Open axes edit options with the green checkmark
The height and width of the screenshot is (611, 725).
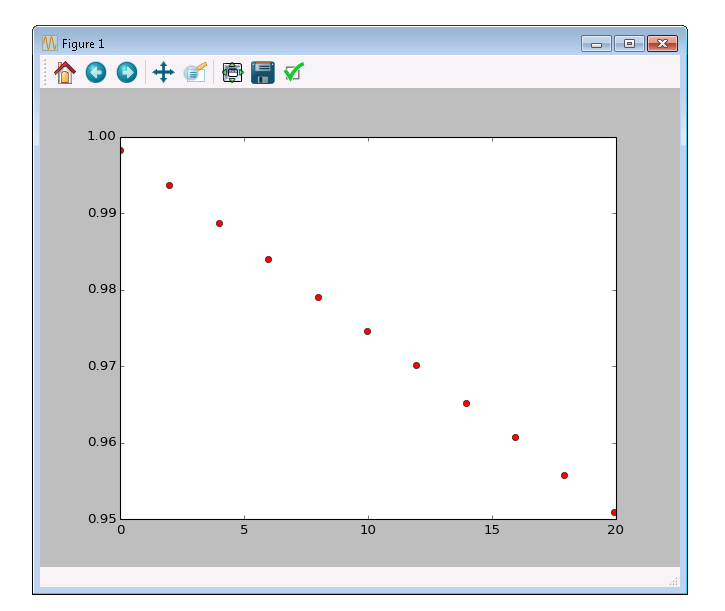pos(294,72)
